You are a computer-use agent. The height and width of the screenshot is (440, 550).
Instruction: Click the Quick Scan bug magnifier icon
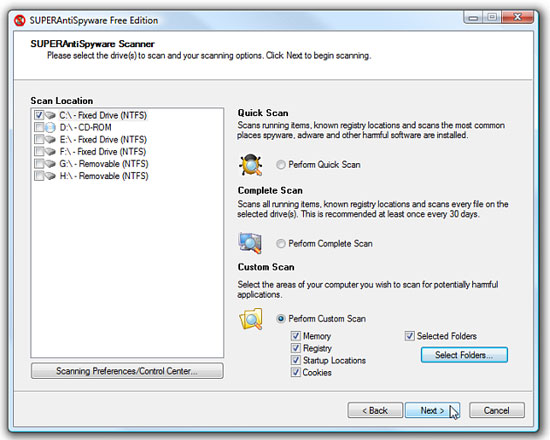[250, 165]
